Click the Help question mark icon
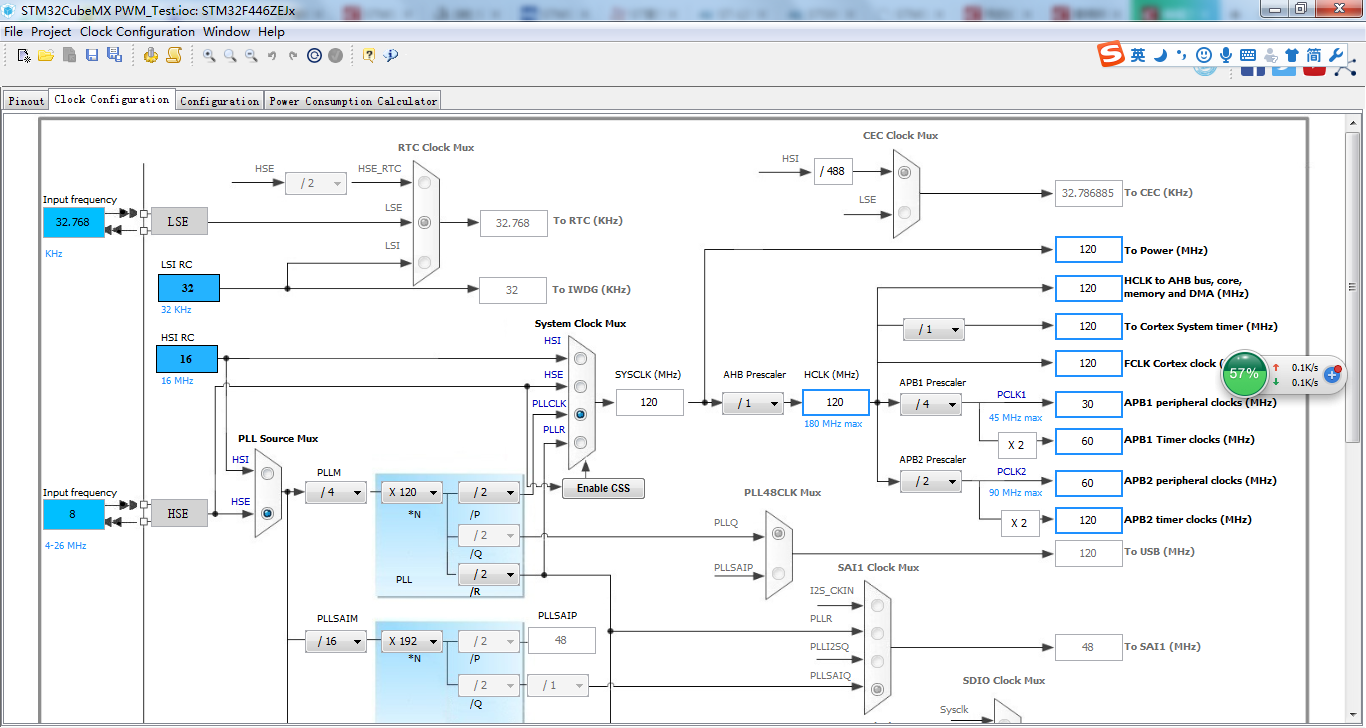This screenshot has width=1366, height=728. (x=369, y=55)
